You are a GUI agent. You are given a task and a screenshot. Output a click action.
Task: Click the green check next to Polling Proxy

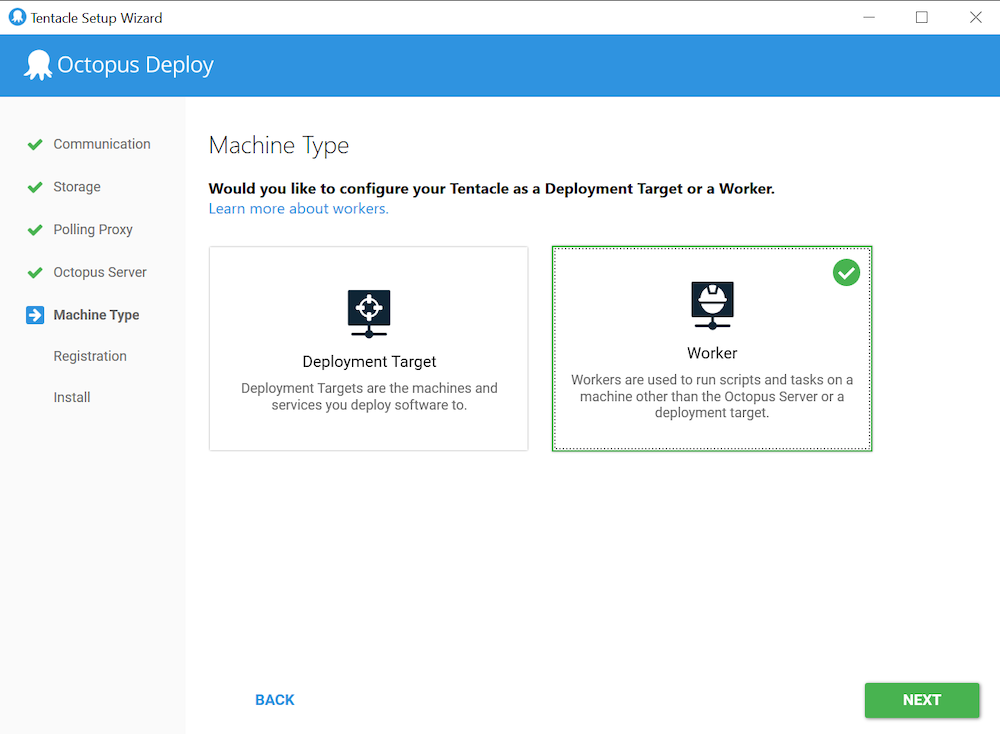pos(35,230)
